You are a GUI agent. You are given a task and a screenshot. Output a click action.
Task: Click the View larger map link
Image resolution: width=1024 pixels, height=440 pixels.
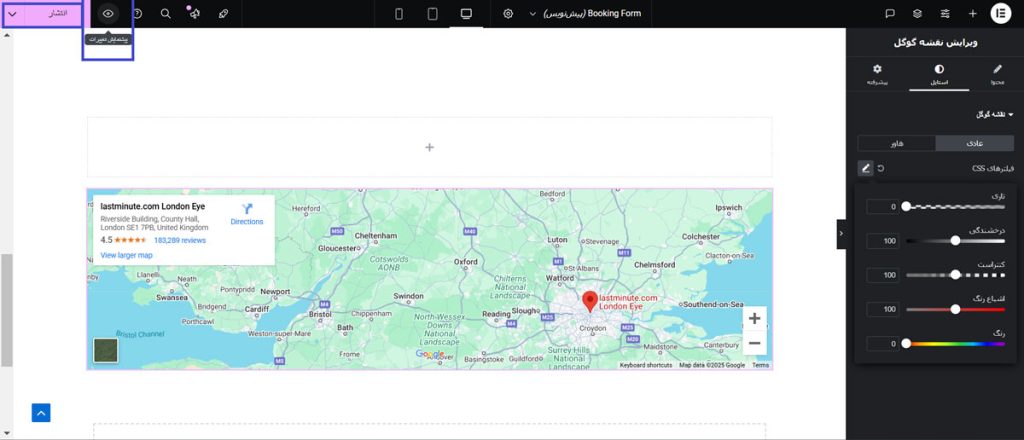tap(126, 255)
